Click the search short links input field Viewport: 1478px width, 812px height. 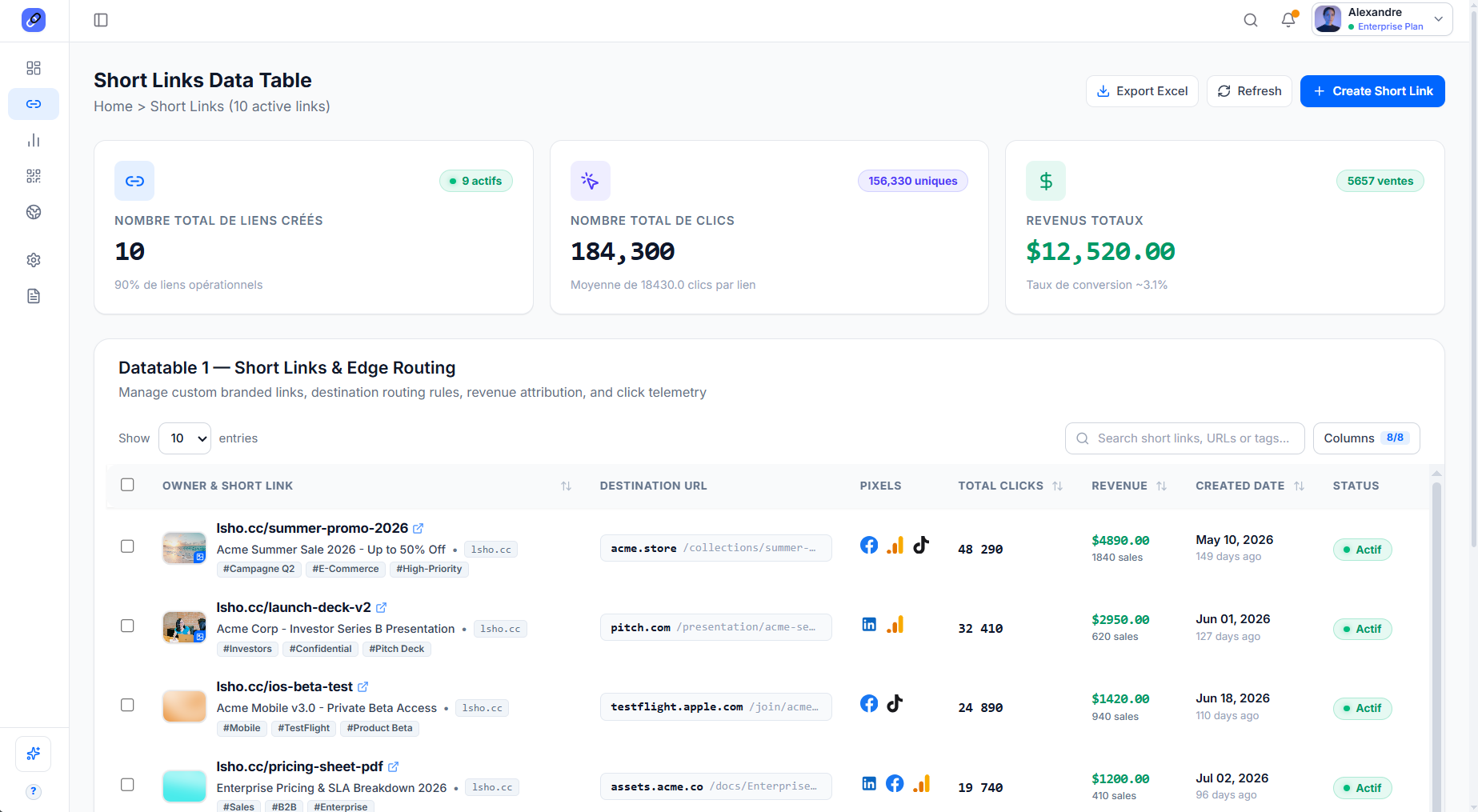1184,438
